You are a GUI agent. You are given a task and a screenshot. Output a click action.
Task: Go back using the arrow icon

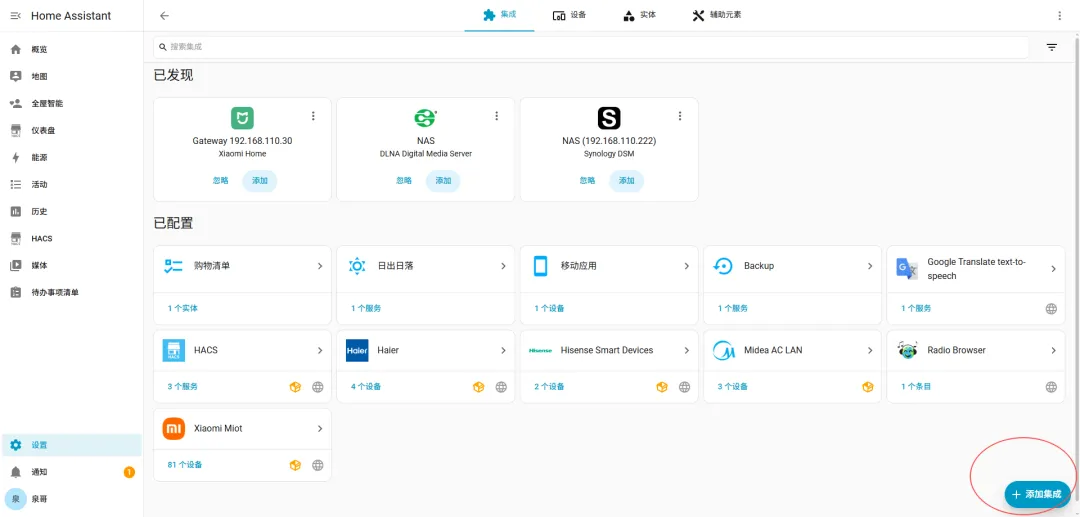(x=164, y=16)
